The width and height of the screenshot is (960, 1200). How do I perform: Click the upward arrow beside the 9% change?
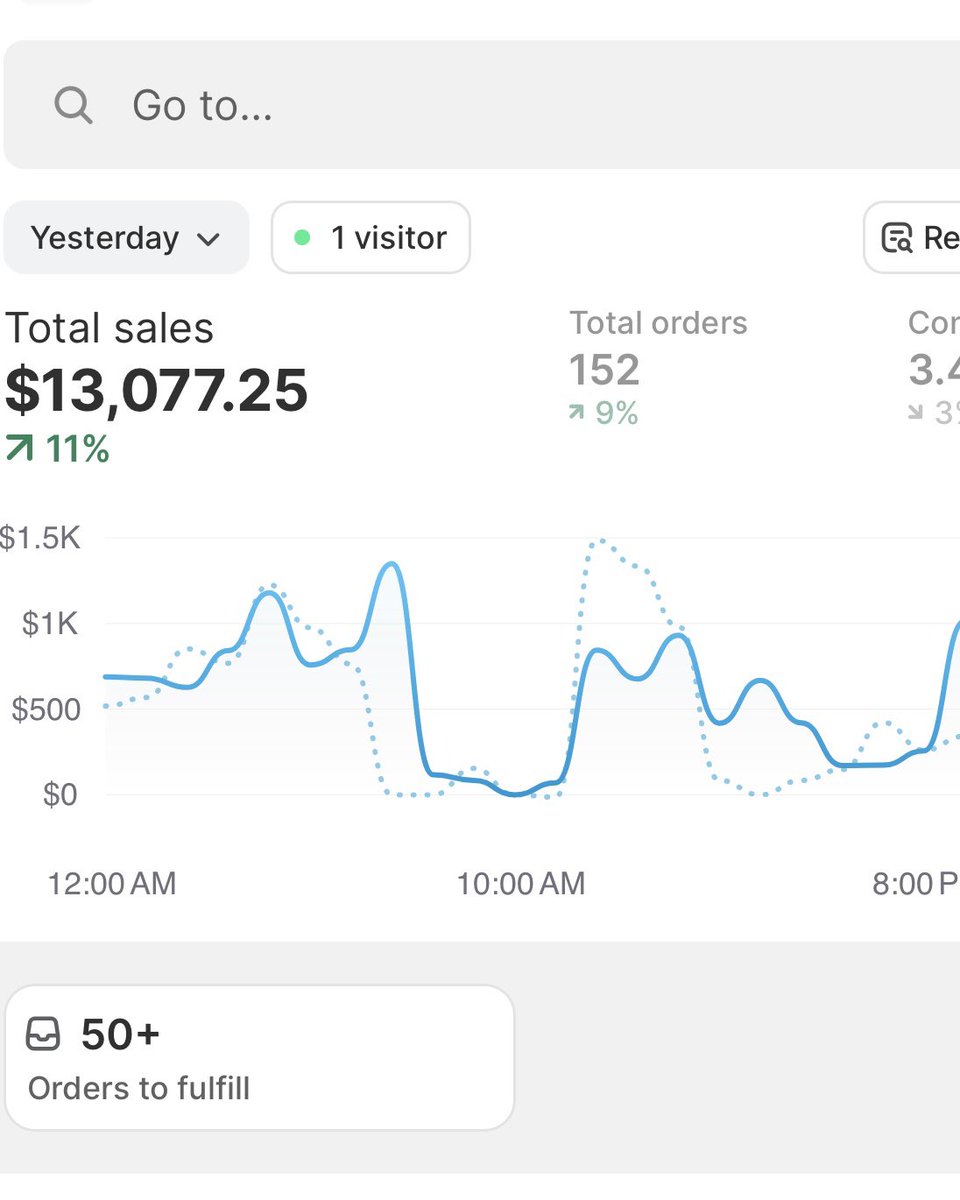tap(577, 412)
